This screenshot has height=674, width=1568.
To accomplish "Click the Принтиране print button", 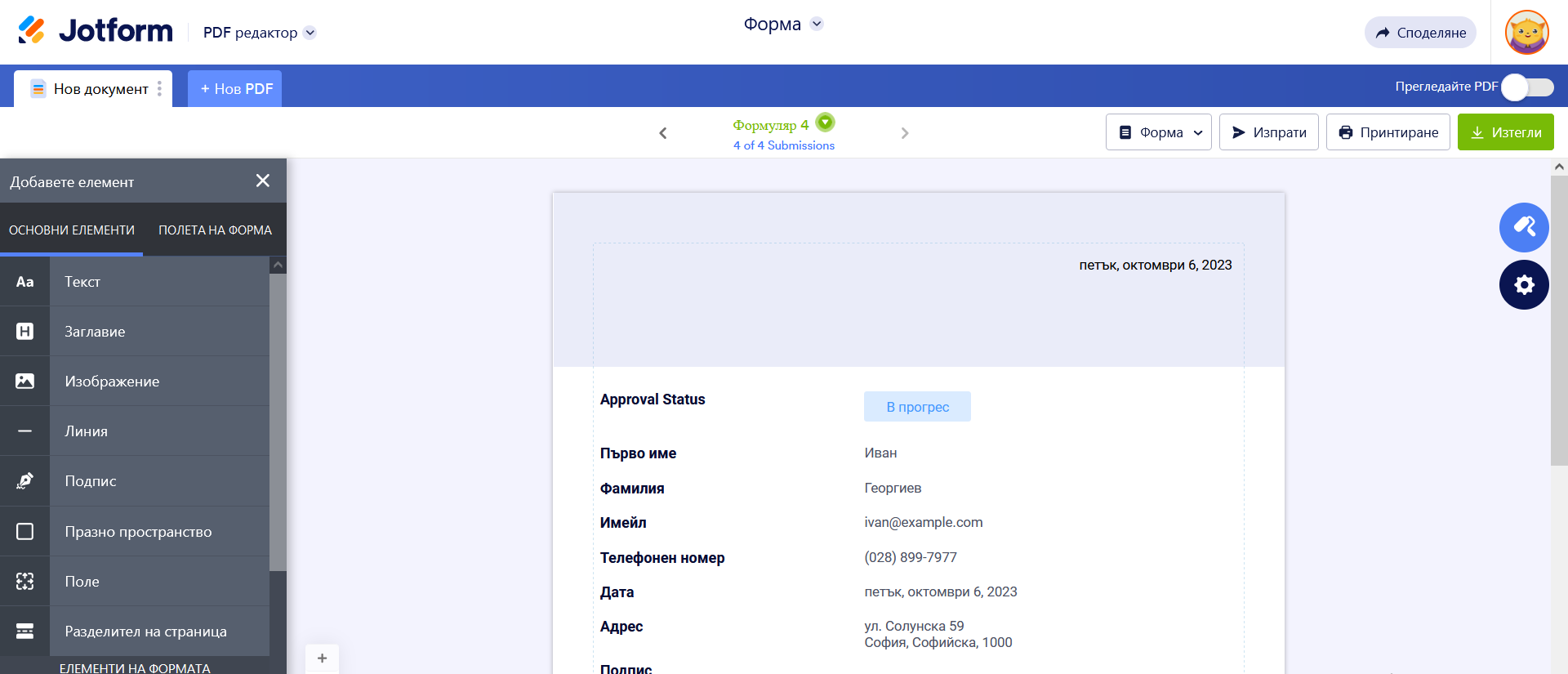I will [x=1388, y=132].
